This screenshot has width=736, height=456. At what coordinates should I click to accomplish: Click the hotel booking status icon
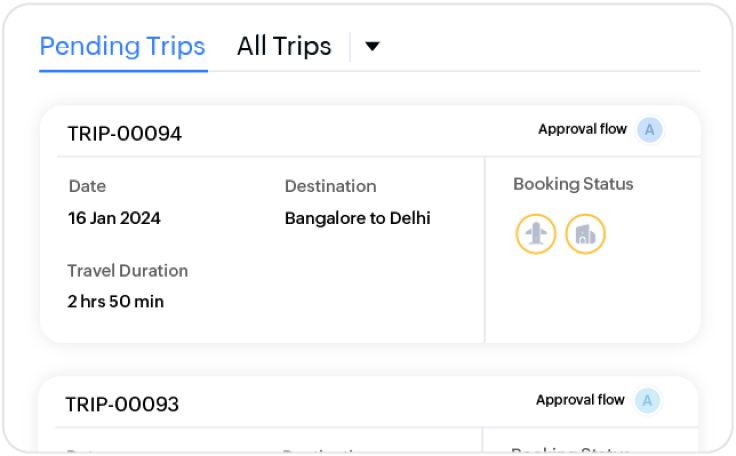(585, 234)
